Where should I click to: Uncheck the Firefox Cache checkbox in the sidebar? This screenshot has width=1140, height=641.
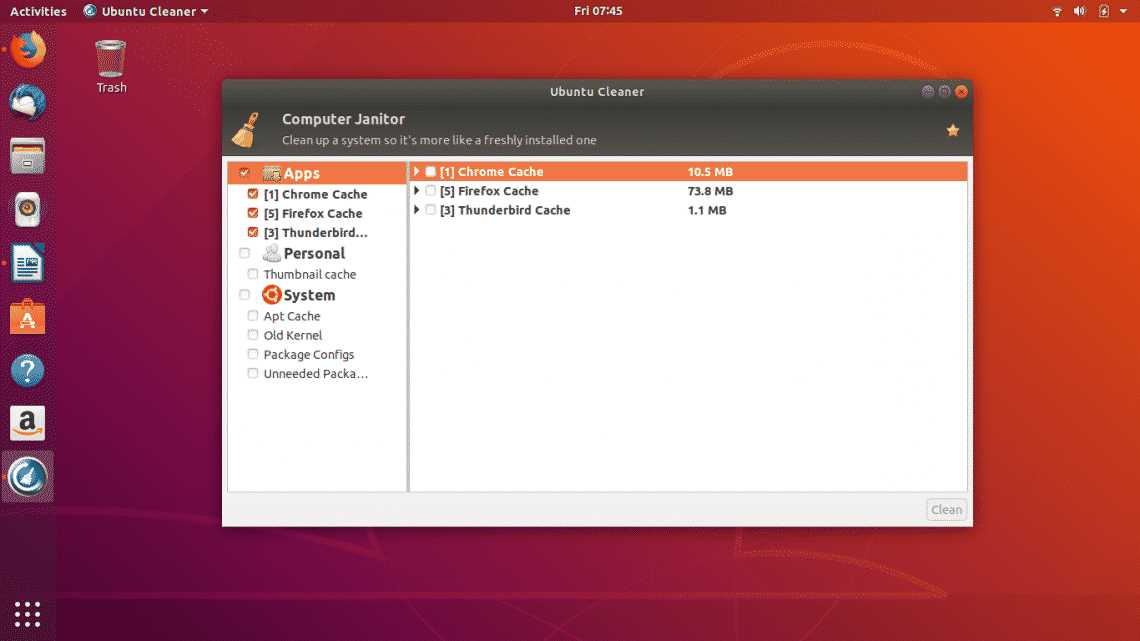tap(252, 212)
